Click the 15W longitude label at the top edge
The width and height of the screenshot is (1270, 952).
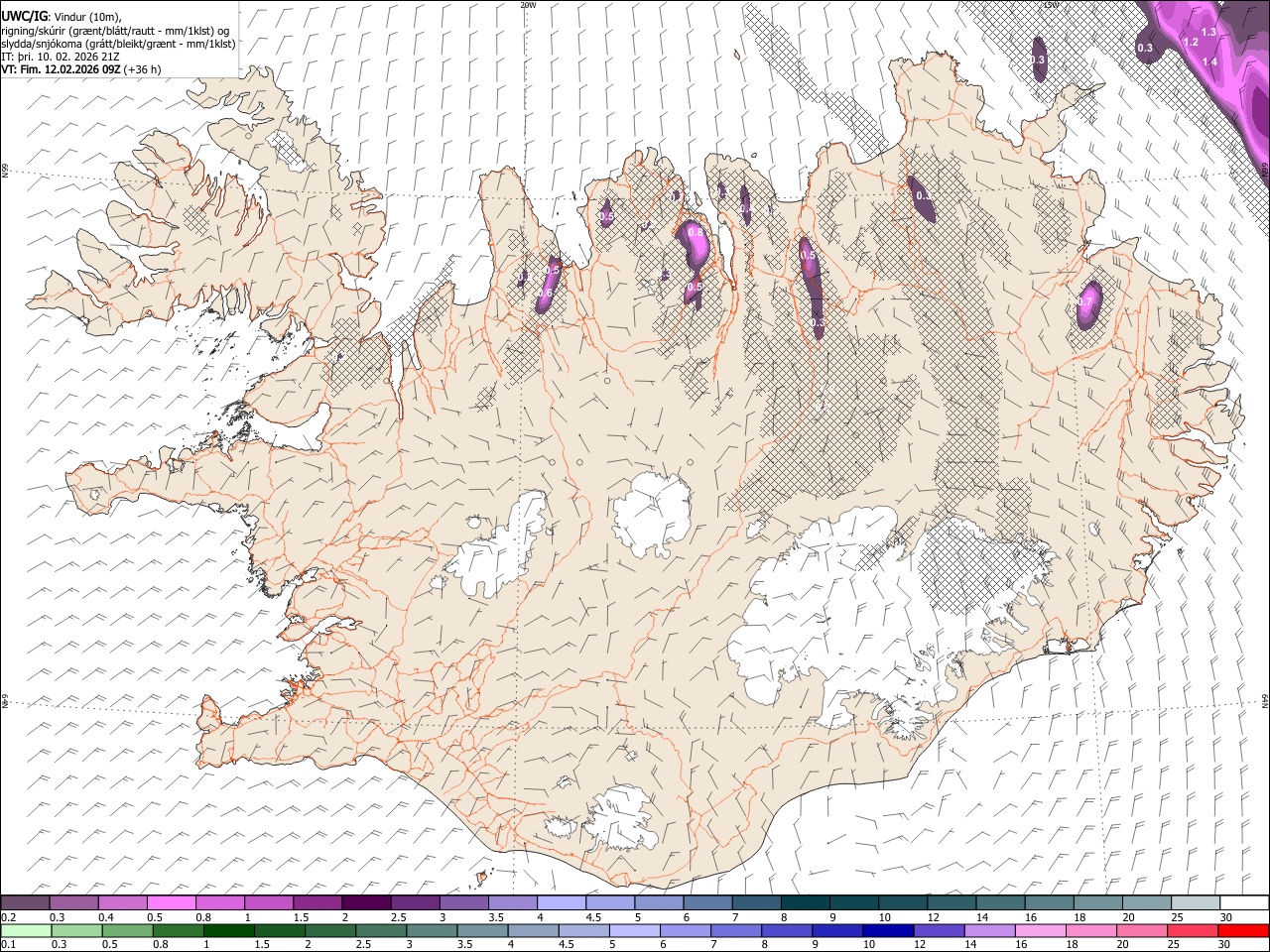point(1051,5)
